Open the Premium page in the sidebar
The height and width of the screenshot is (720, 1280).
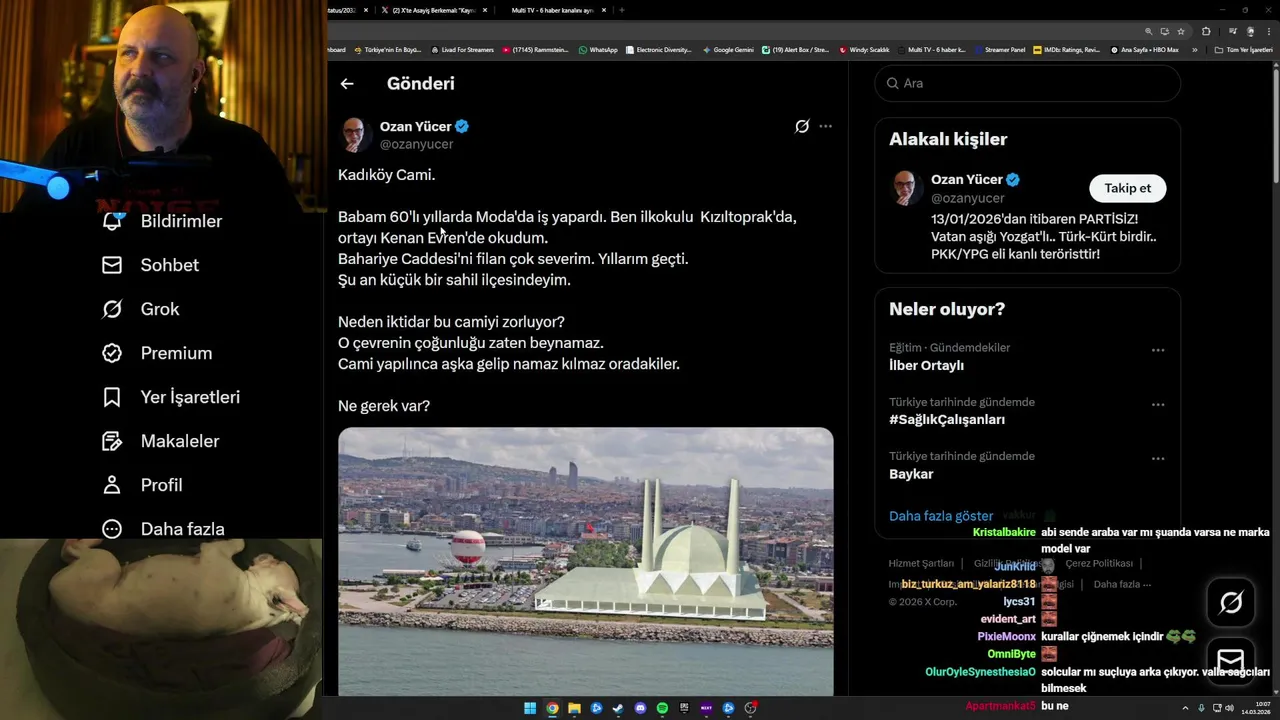click(156, 353)
